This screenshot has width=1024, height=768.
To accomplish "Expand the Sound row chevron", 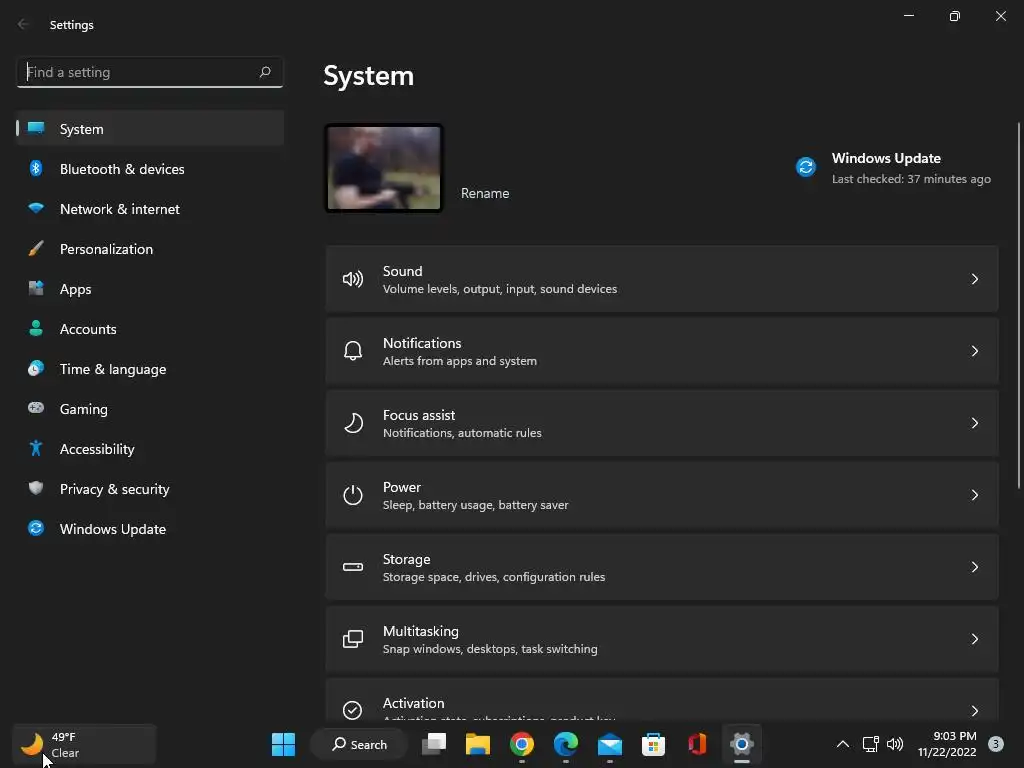I will pos(974,280).
